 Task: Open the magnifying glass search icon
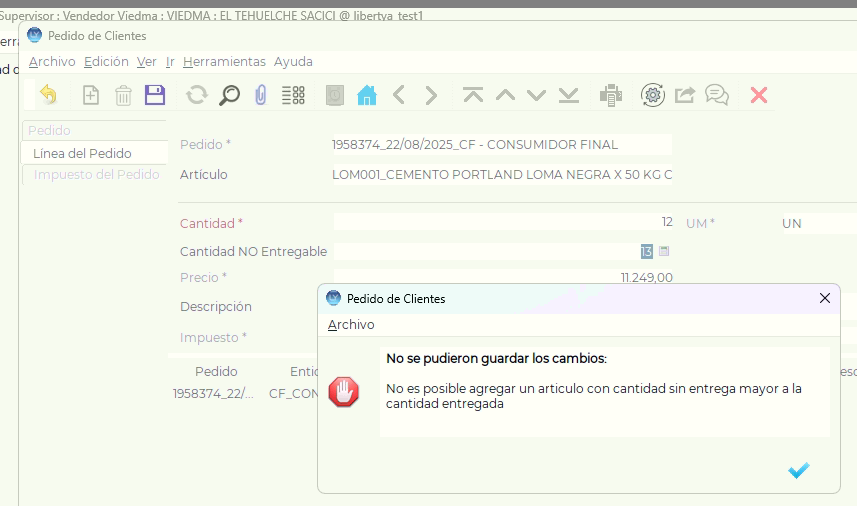click(x=230, y=95)
